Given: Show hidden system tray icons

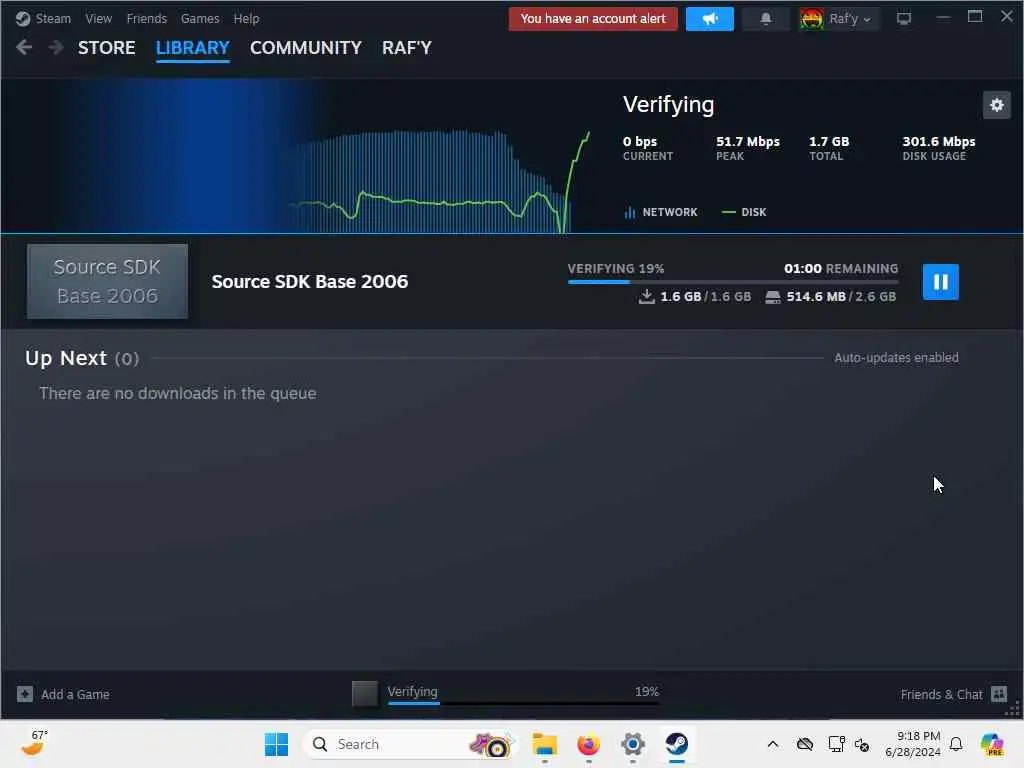Looking at the screenshot, I should [x=773, y=744].
